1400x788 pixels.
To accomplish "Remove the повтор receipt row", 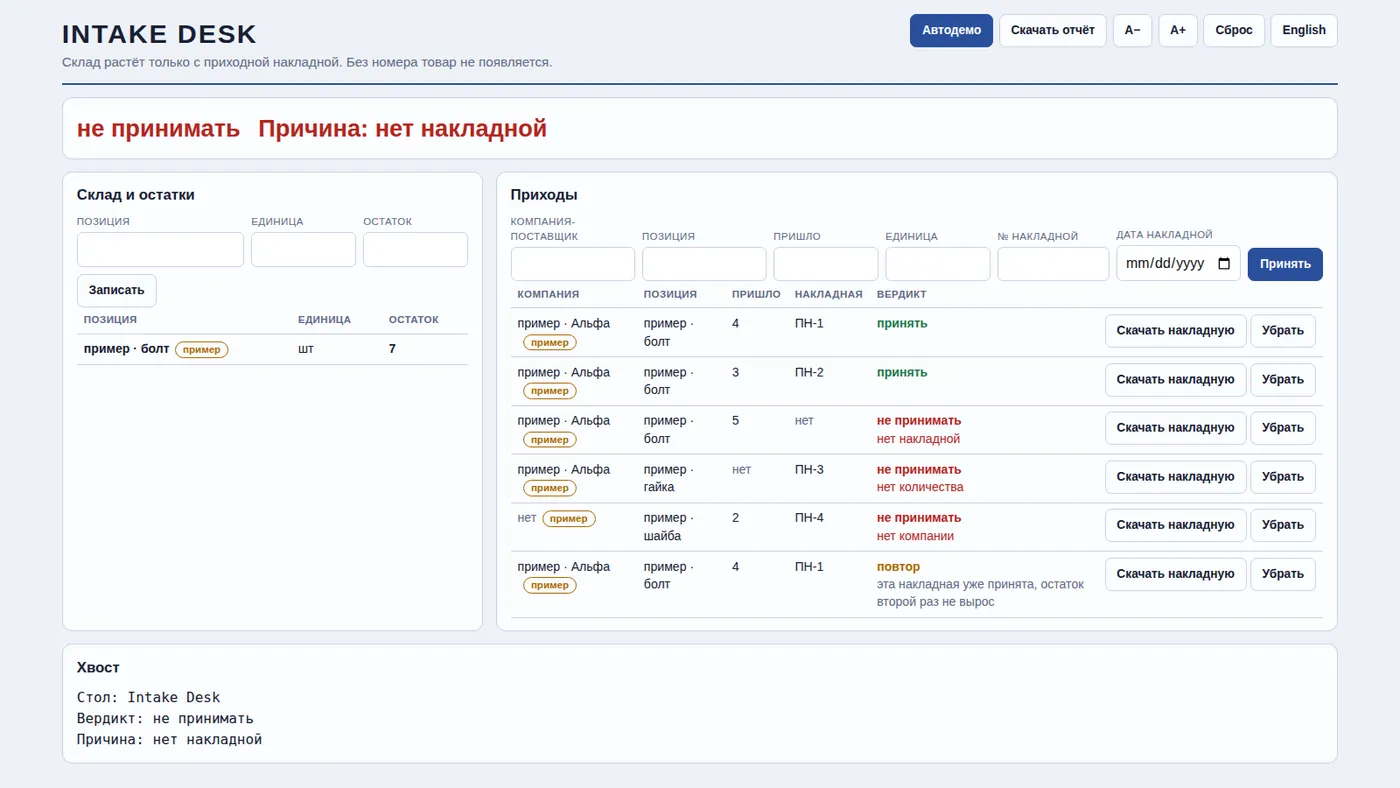I will coord(1283,574).
